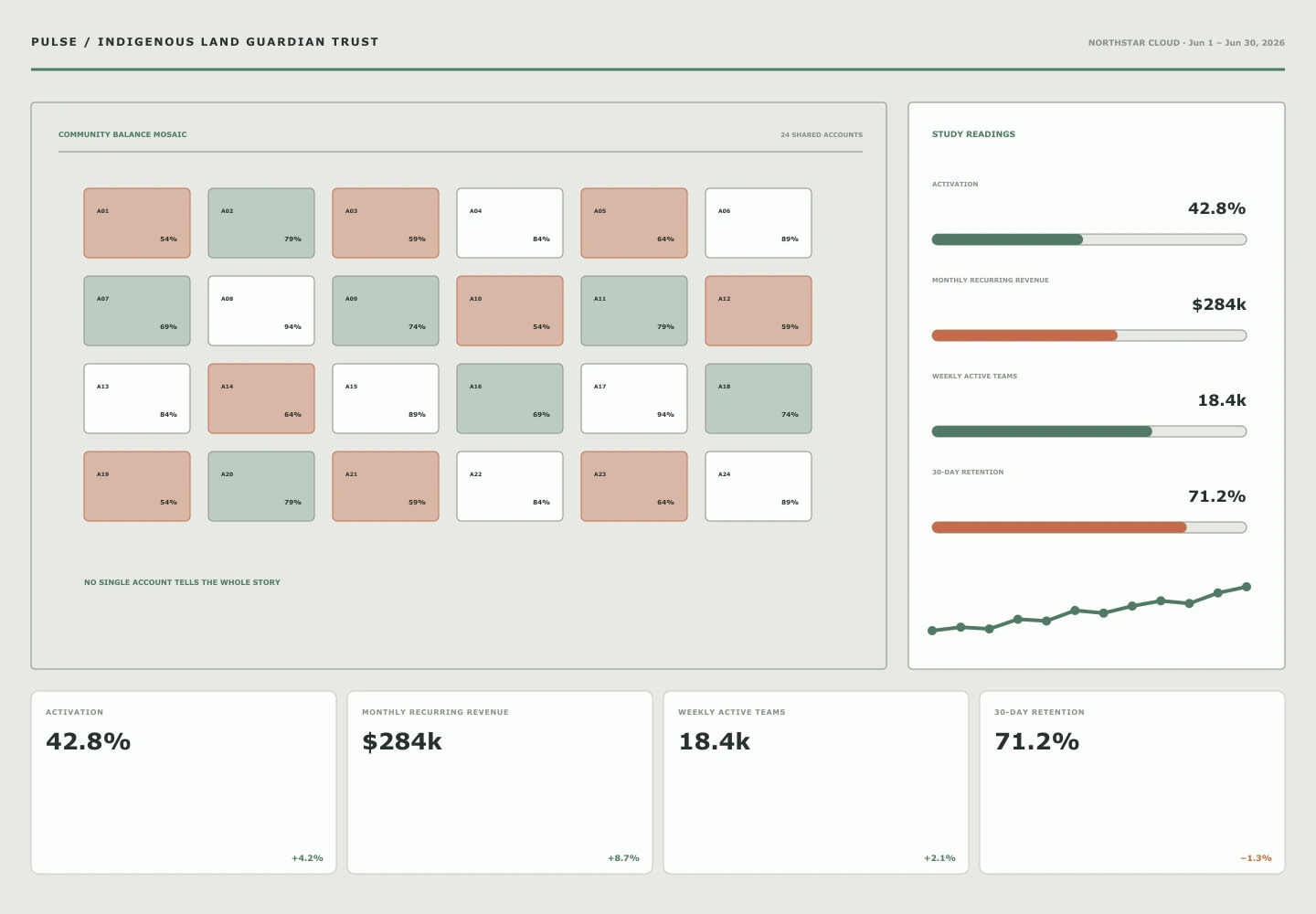The width and height of the screenshot is (1316, 914).
Task: Click the "Study Readings" heading
Action: pyautogui.click(x=973, y=134)
